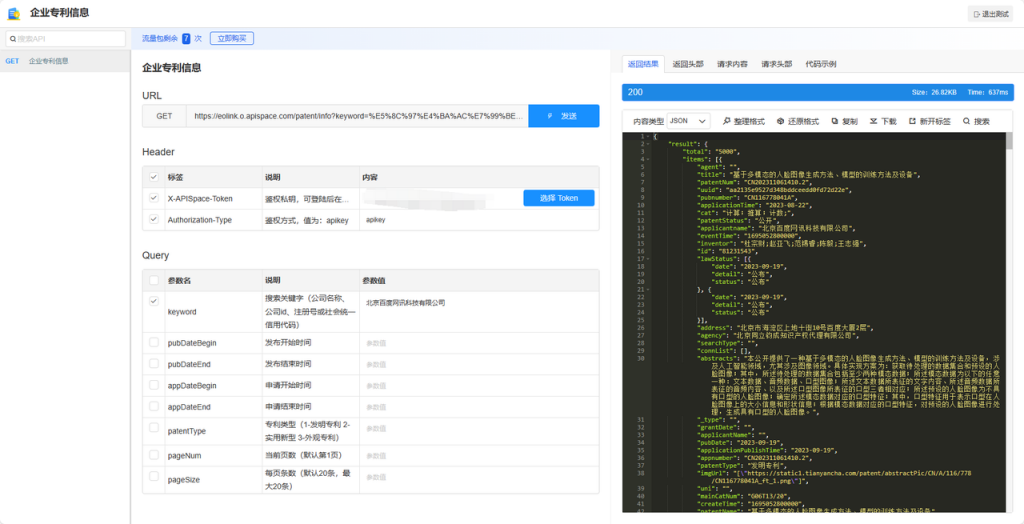Click the 退出测试 exit test button

(990, 14)
